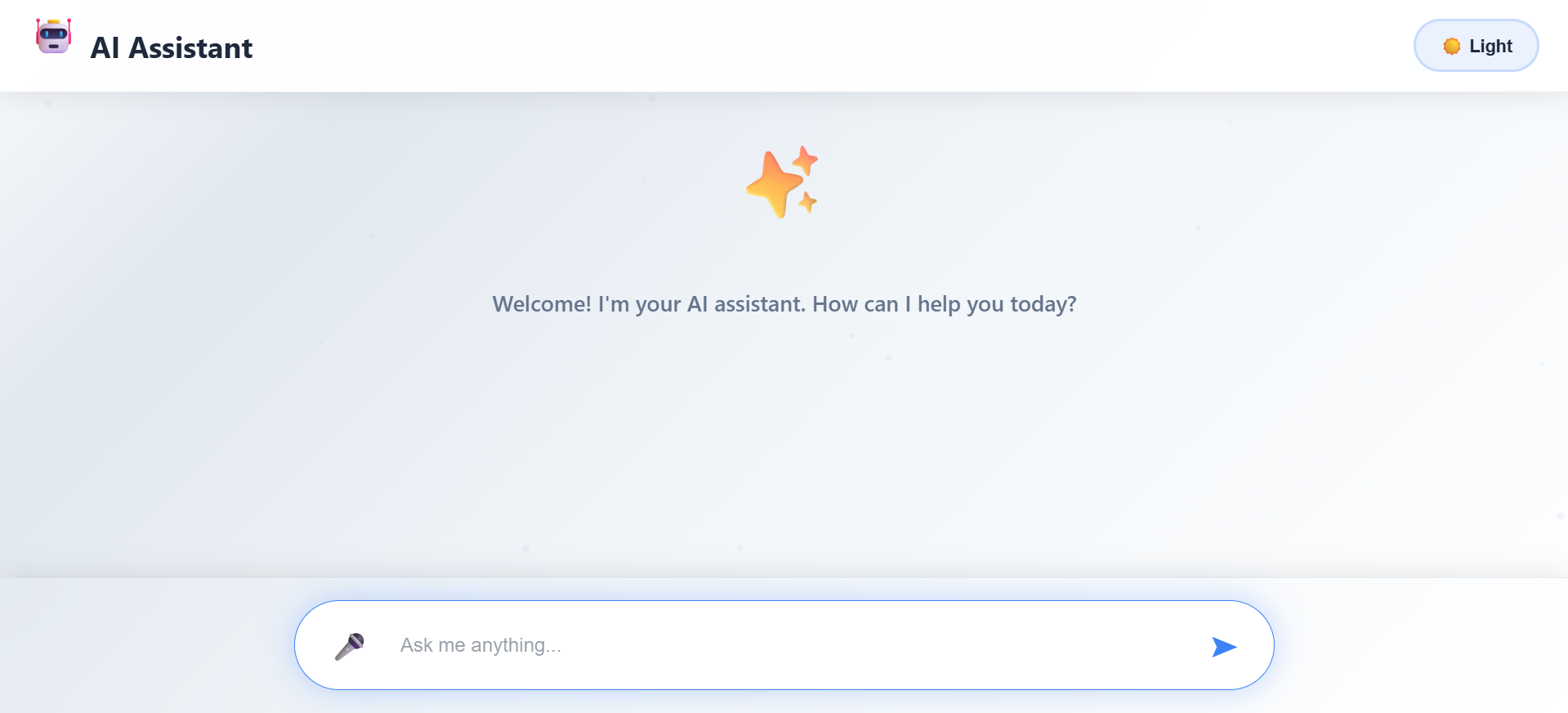Click the word "Welcome!" in the greeting
Viewport: 1568px width, 713px height.
(x=542, y=304)
